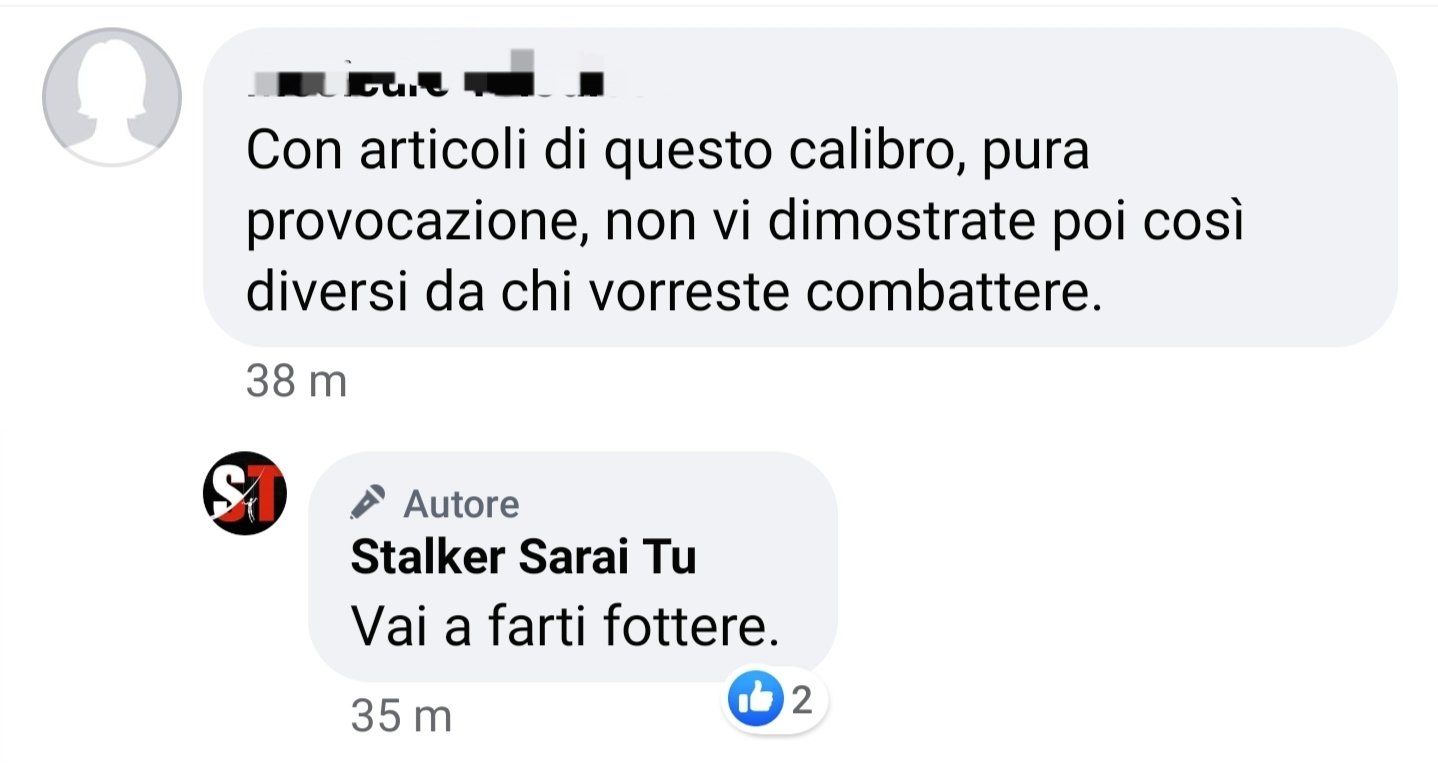
Task: Click the Autore author badge label
Action: pos(461,504)
